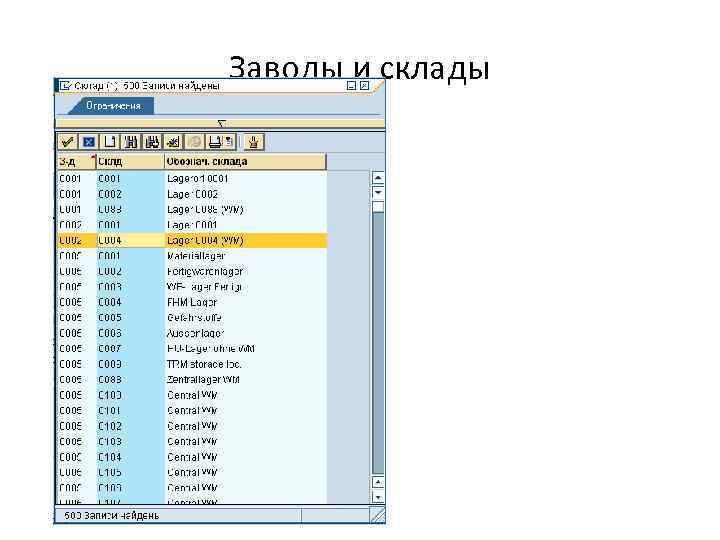Click the dialog title bar menu icon

tap(65, 86)
